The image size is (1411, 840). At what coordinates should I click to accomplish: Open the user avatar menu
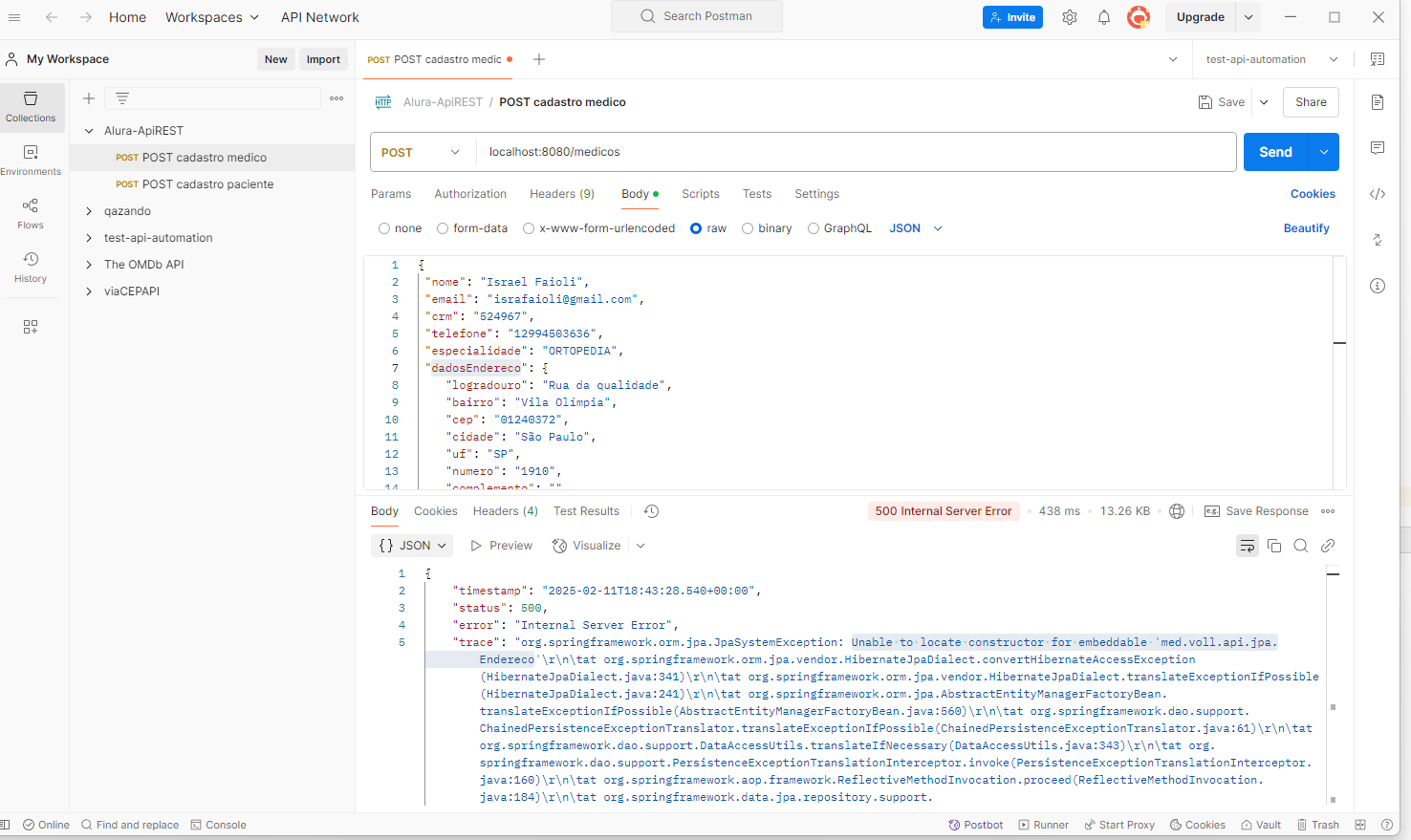pyautogui.click(x=1139, y=17)
